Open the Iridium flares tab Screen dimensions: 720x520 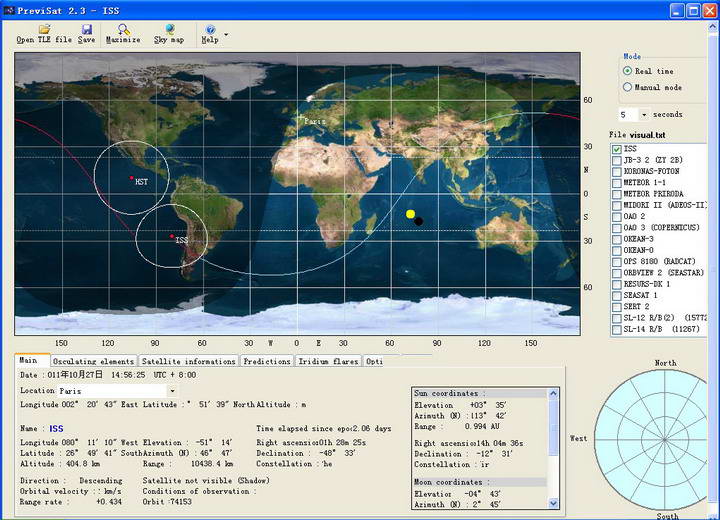coord(328,361)
